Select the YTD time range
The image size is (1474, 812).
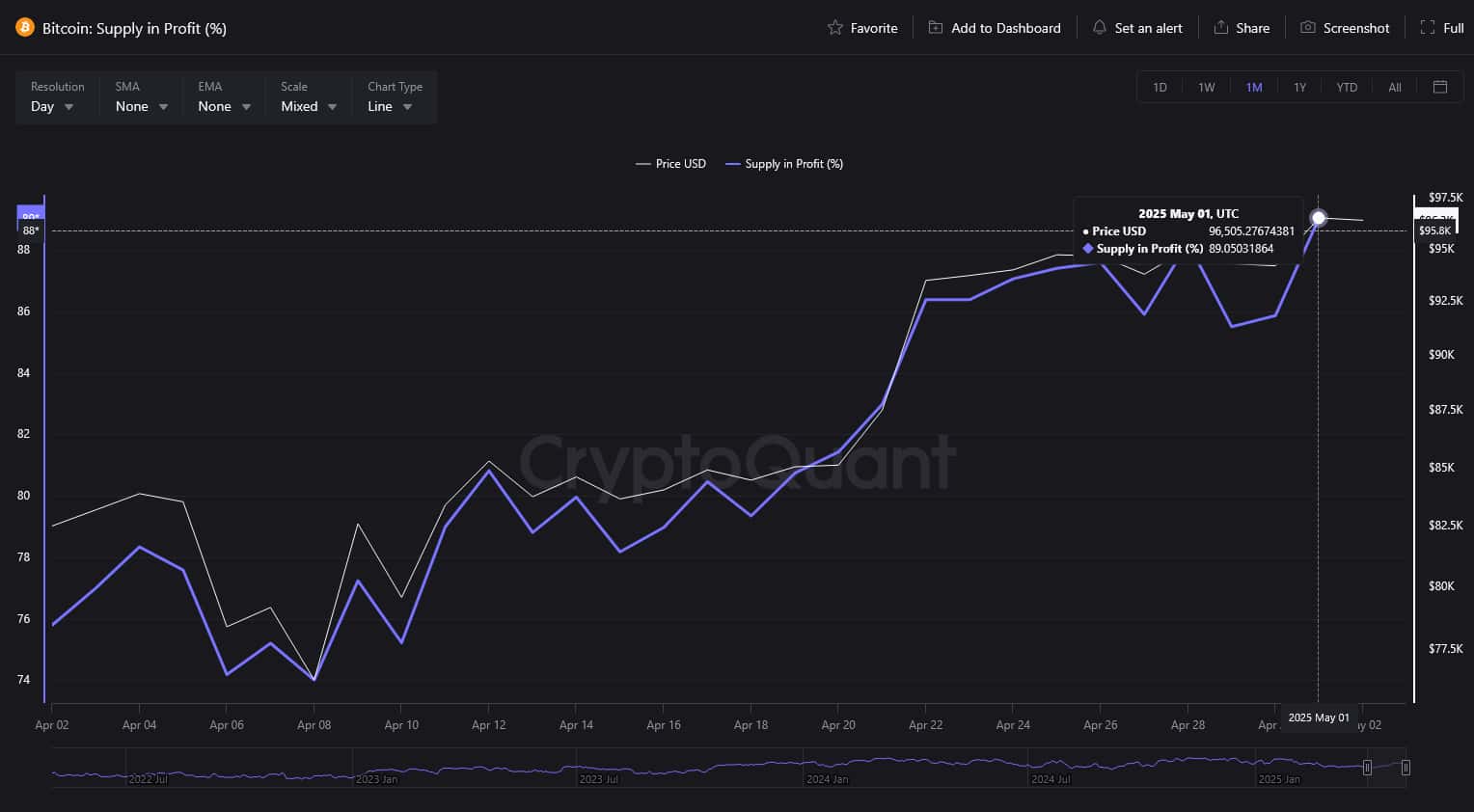point(1347,87)
